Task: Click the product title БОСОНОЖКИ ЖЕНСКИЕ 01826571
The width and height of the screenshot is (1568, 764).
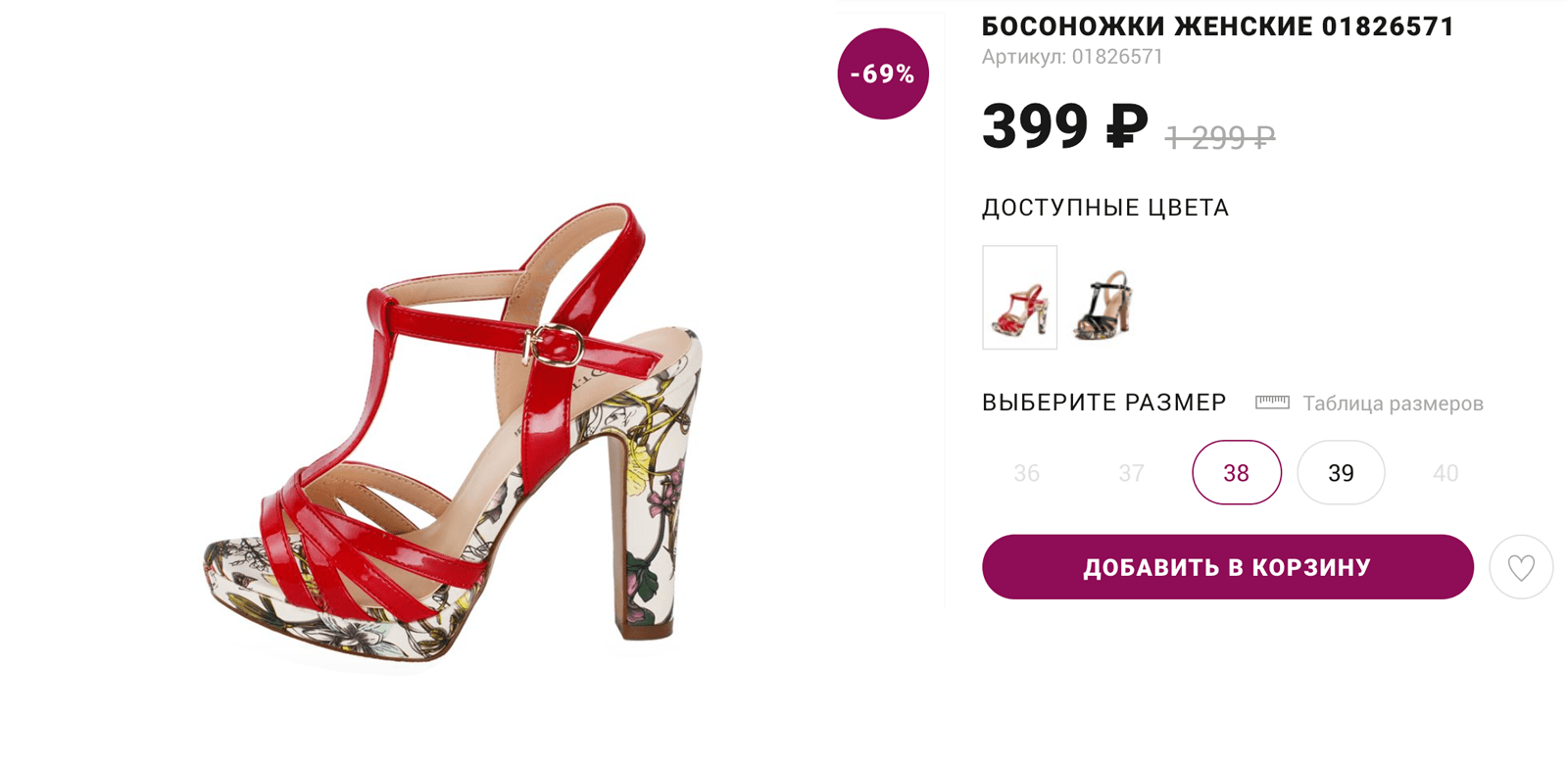Action: (x=1218, y=26)
